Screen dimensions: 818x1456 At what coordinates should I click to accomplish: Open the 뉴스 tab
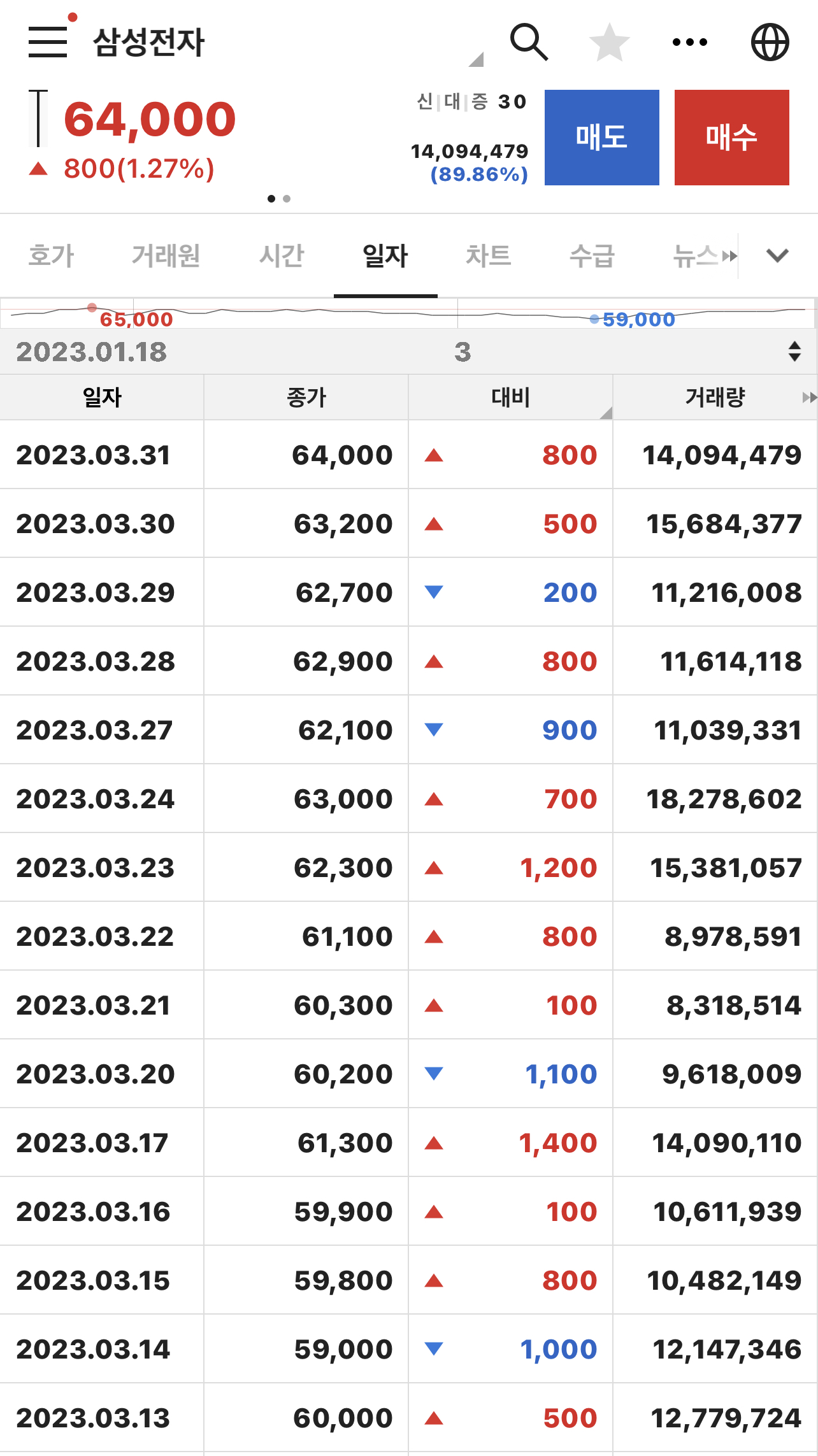point(696,255)
